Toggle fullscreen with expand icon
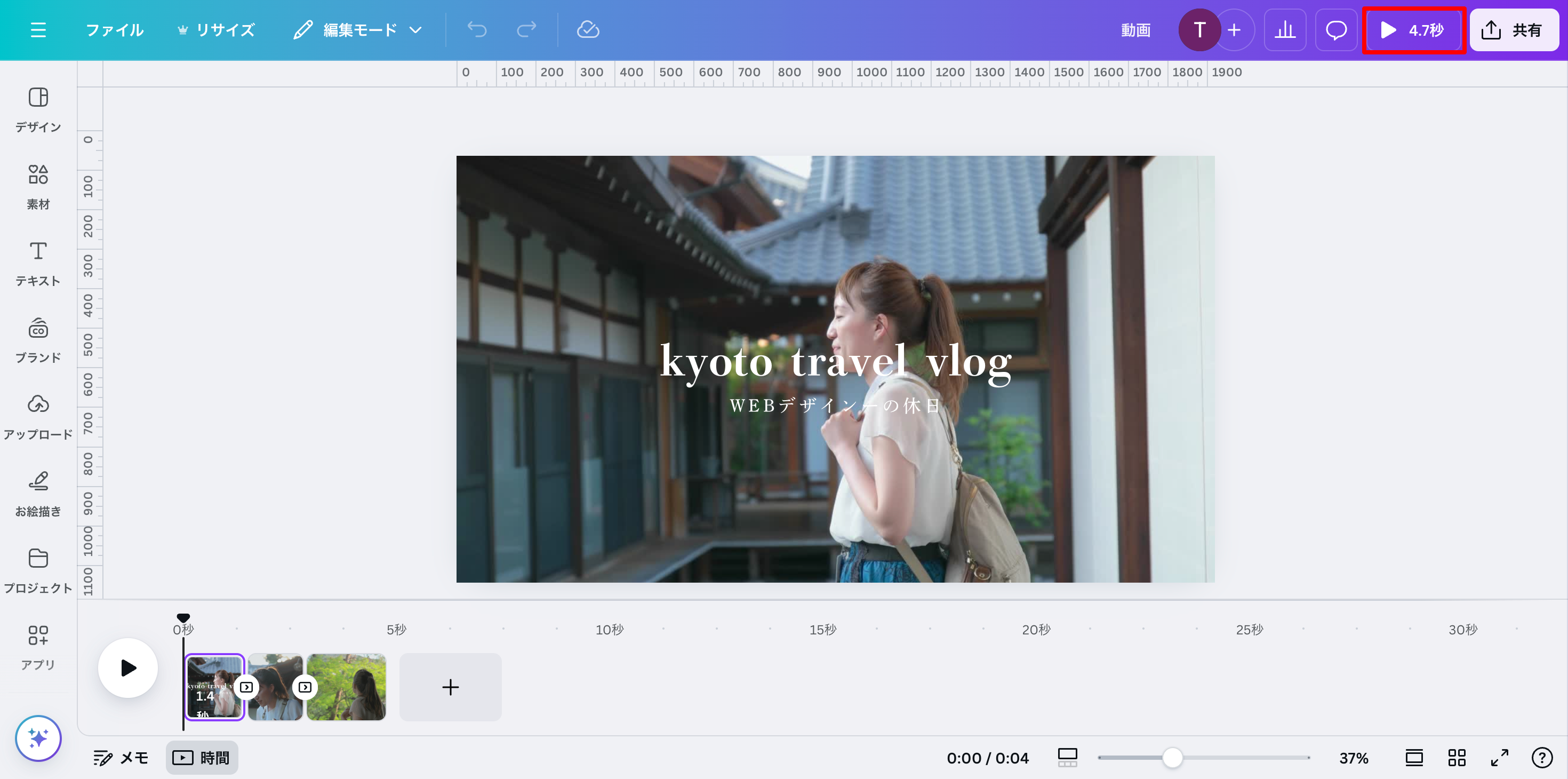Viewport: 1568px width, 779px height. pyautogui.click(x=1499, y=757)
